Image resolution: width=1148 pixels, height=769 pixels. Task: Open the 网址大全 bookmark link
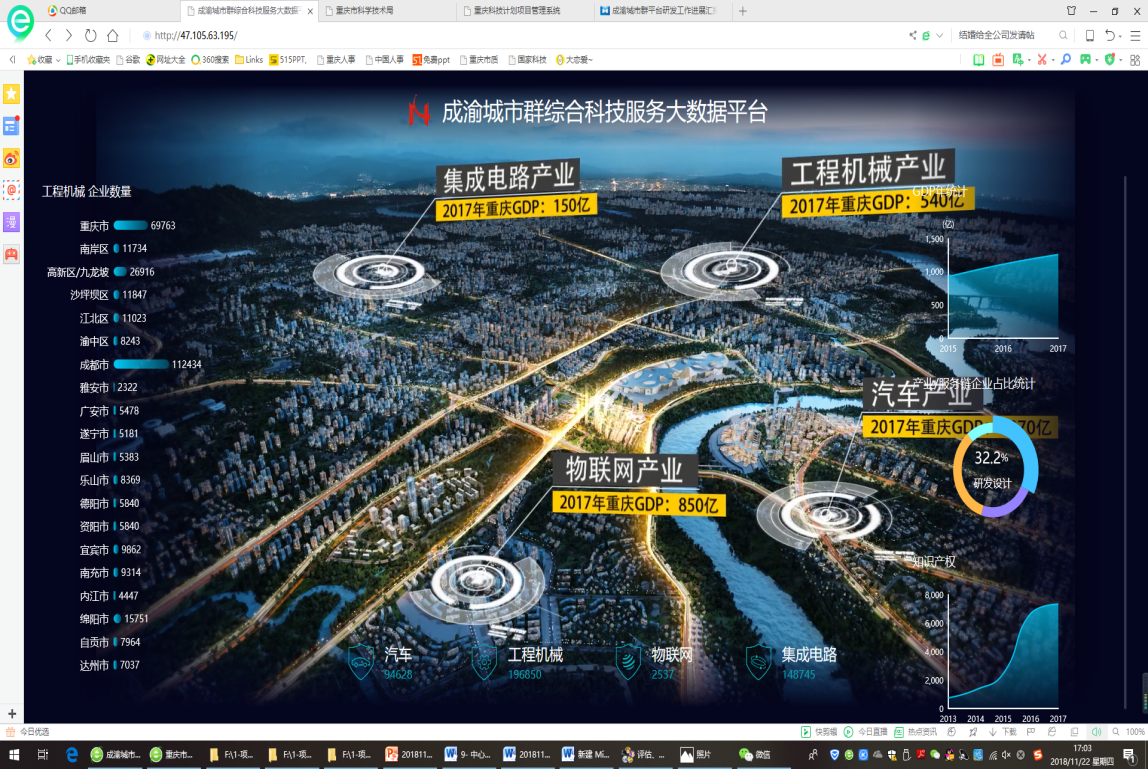coord(165,60)
